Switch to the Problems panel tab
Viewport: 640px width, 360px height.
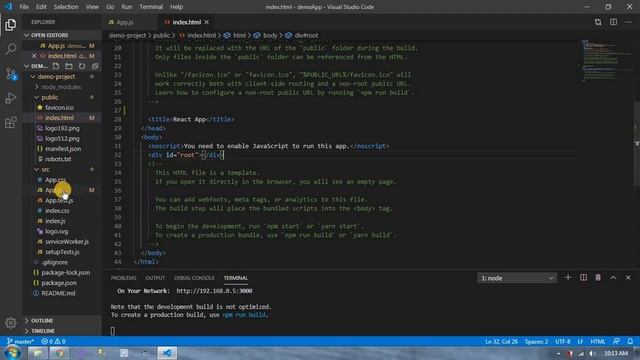point(123,278)
